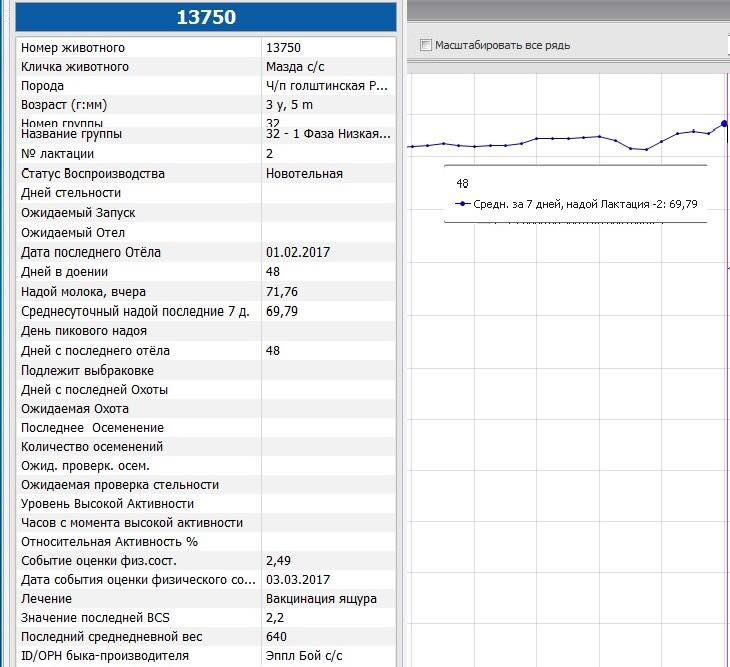Select yesterday's milk yield value '71,76'
This screenshot has width=730, height=667.
[282, 292]
